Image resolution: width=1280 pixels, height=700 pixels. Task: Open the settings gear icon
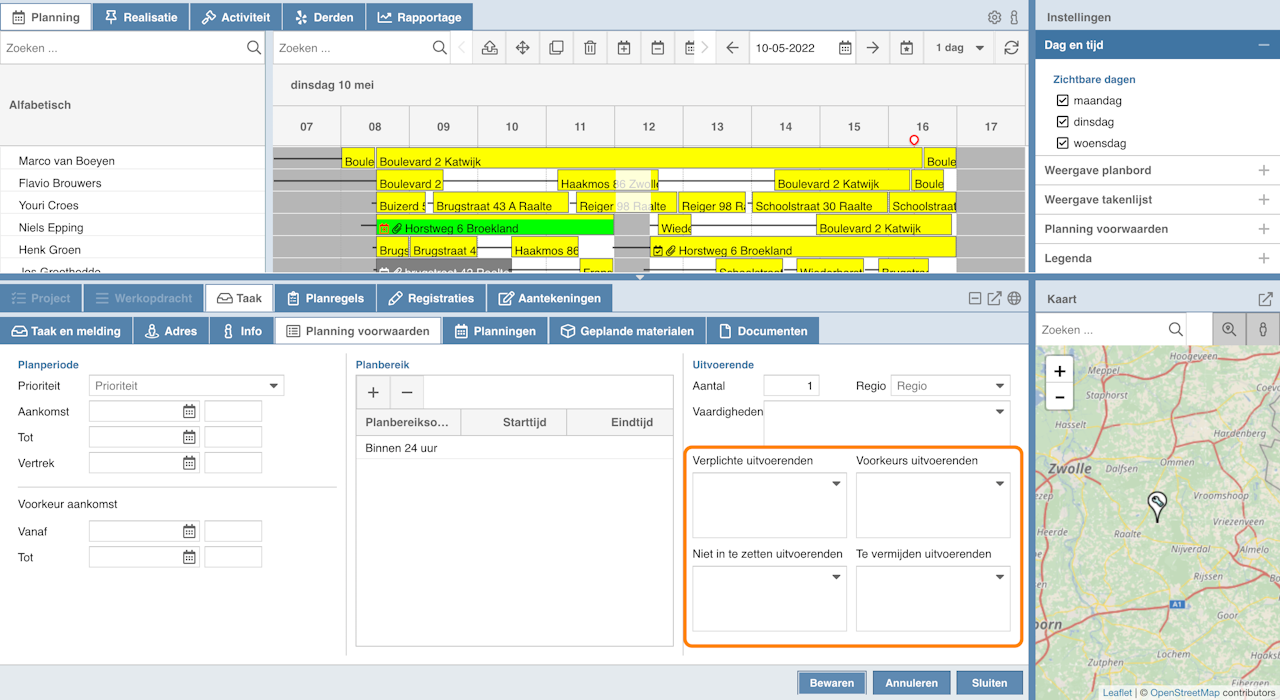point(994,17)
